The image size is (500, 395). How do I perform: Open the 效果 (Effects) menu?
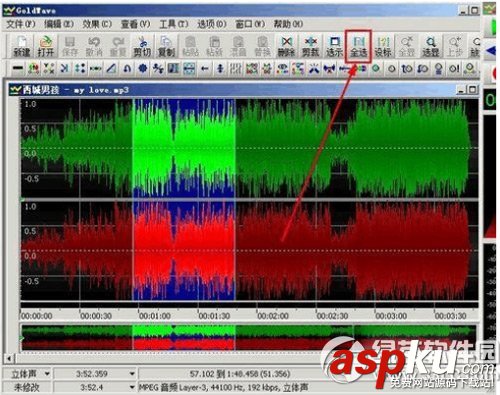[97, 24]
